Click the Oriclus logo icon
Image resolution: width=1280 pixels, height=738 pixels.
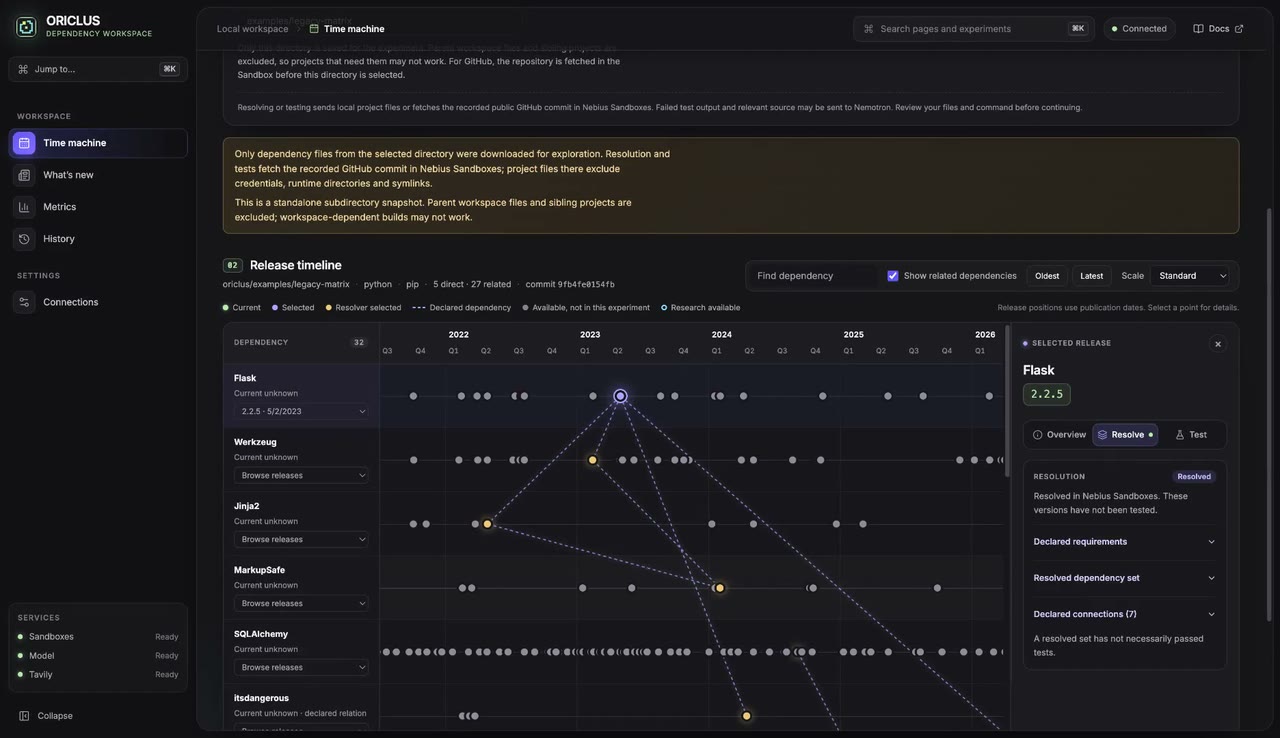(x=26, y=27)
